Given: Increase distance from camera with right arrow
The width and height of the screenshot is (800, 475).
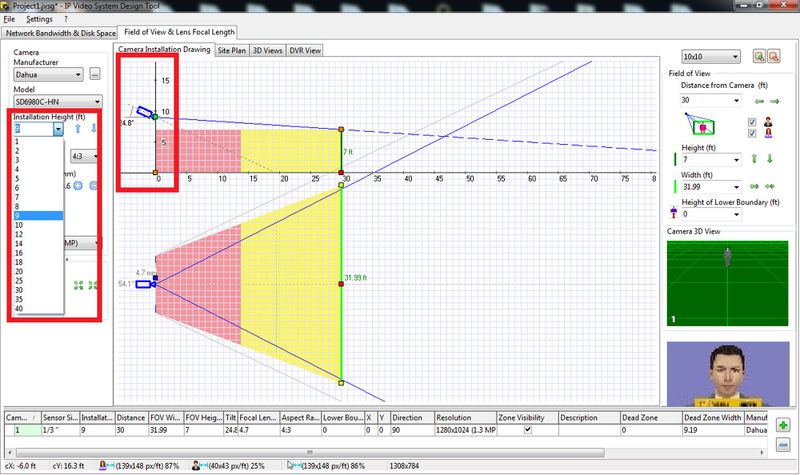Looking at the screenshot, I should click(x=773, y=101).
